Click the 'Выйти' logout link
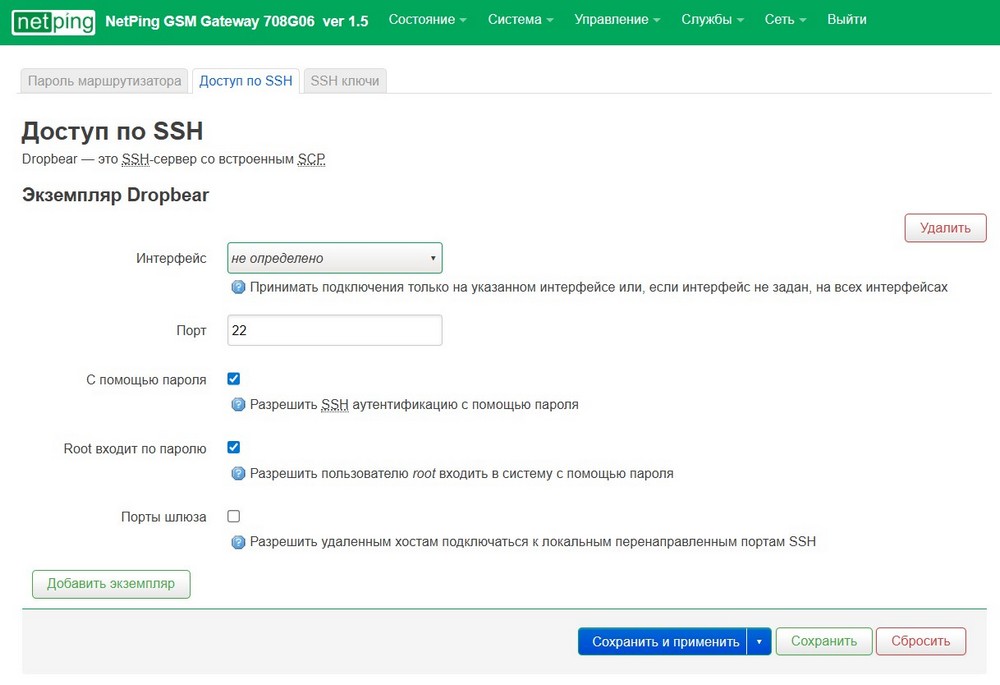The image size is (1000, 685). [847, 20]
